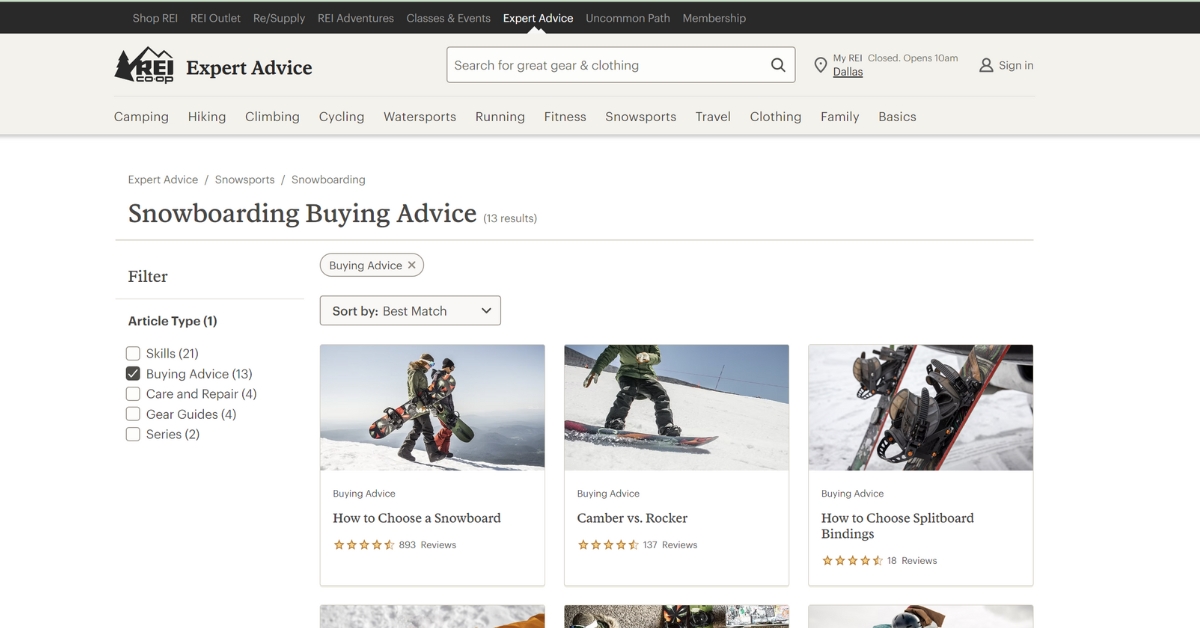Open the Climbing category

272,117
